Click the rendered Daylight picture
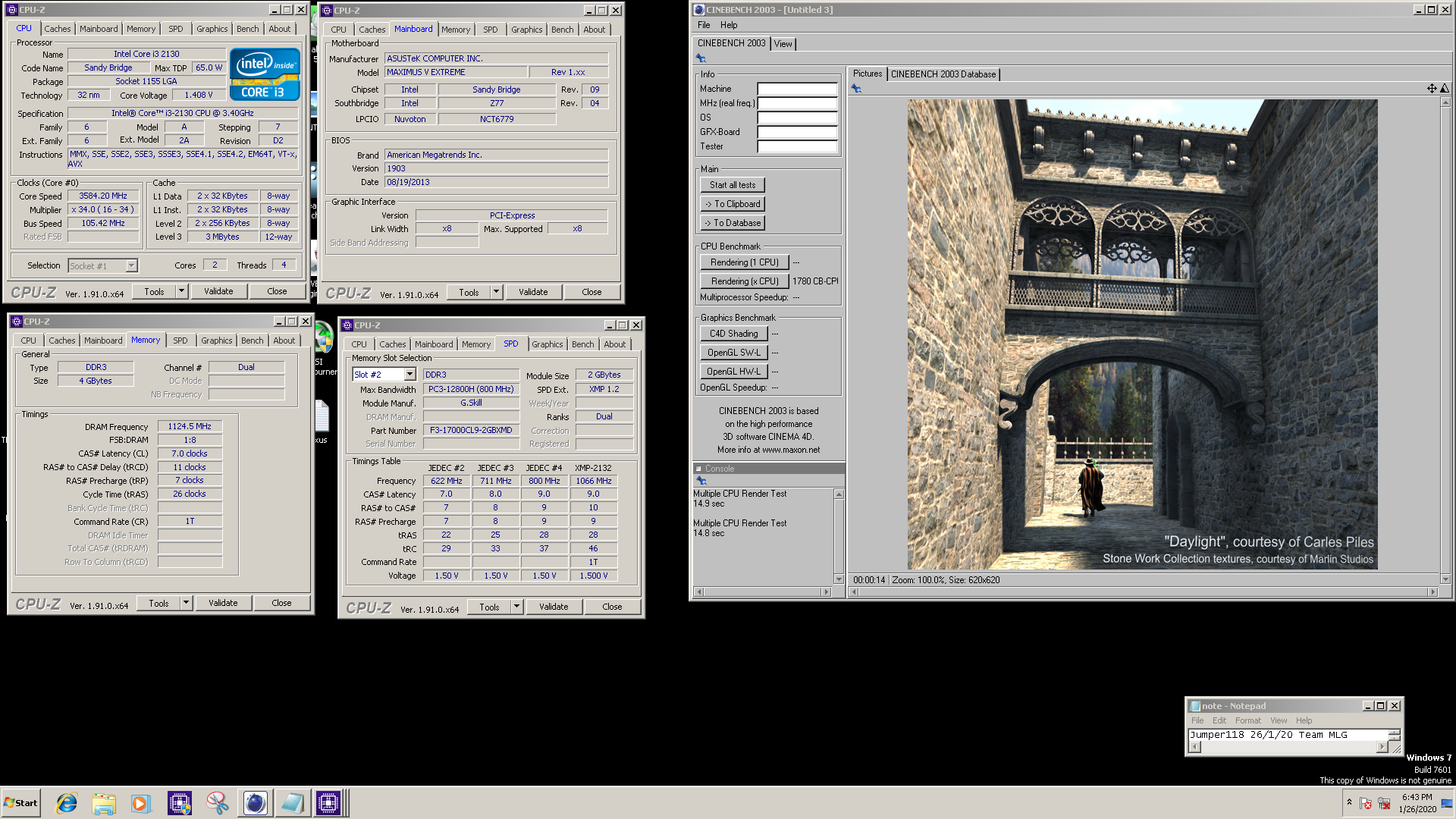This screenshot has width=1456, height=819. click(1142, 334)
